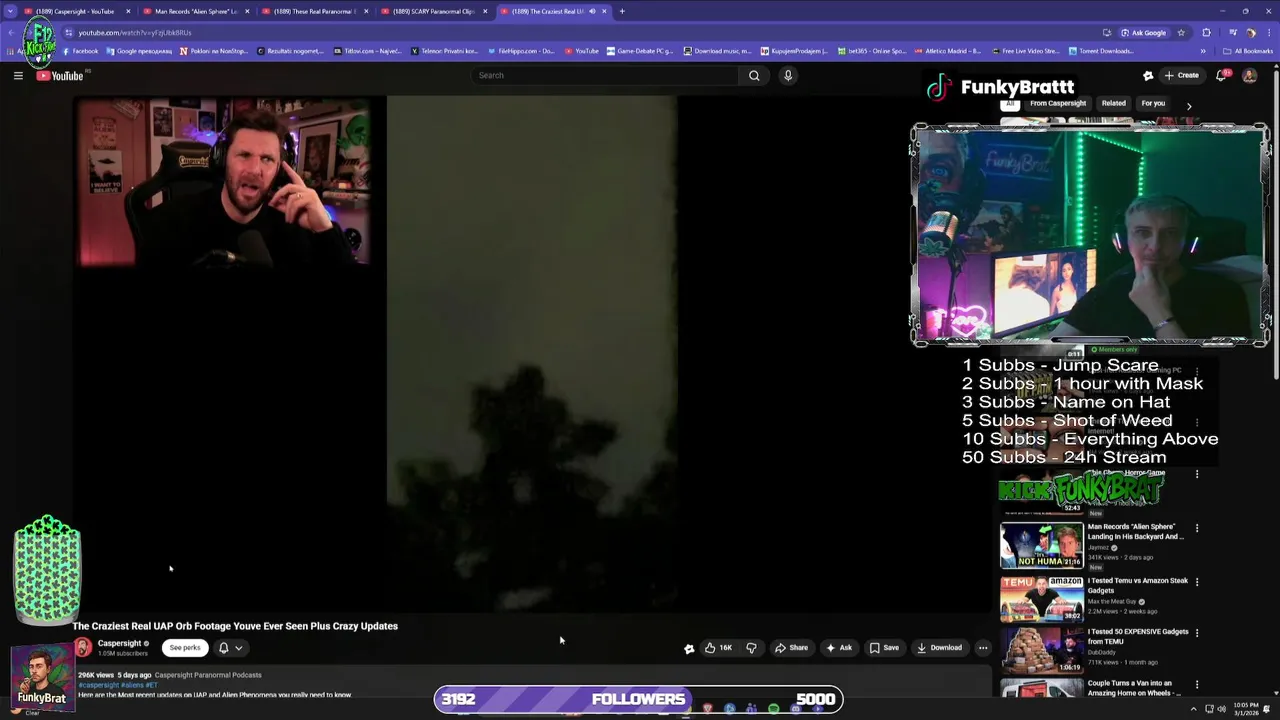Click the Download button
Viewport: 1280px width, 720px height.
click(939, 648)
